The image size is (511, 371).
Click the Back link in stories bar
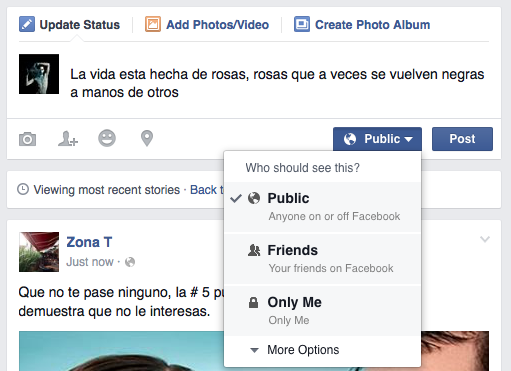point(203,190)
